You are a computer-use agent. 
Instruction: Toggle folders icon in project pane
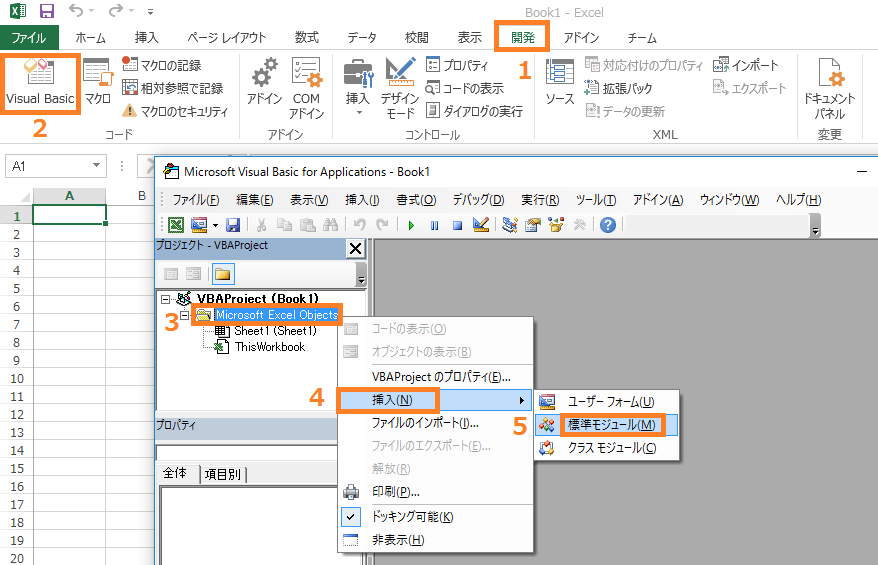pos(223,274)
